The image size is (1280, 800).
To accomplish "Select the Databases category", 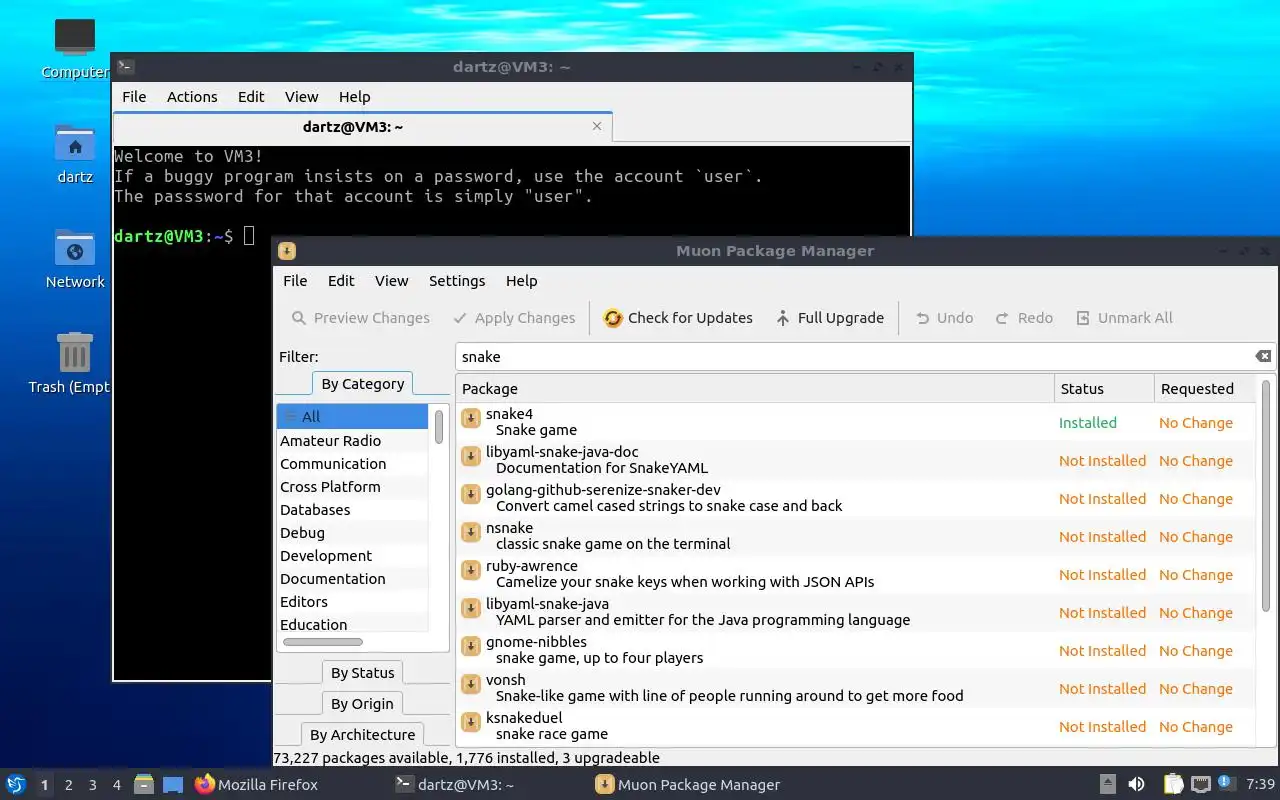I will (352, 510).
